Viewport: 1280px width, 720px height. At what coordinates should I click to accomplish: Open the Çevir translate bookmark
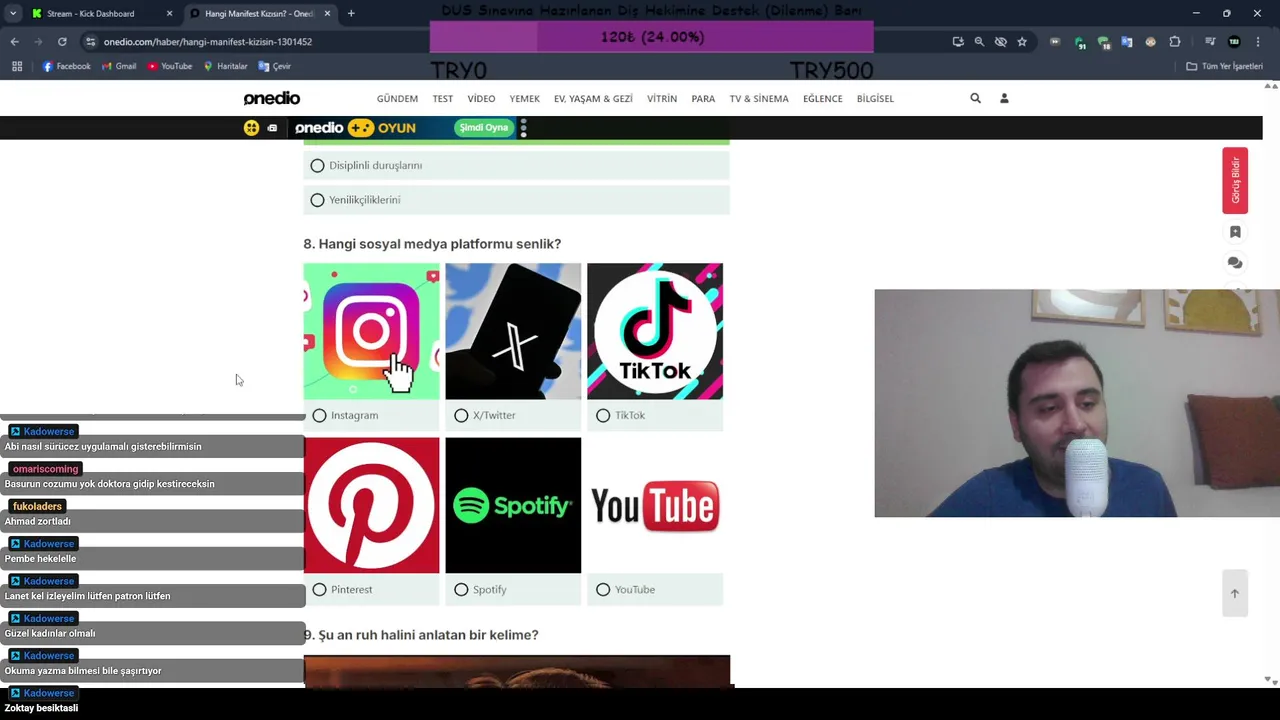275,66
